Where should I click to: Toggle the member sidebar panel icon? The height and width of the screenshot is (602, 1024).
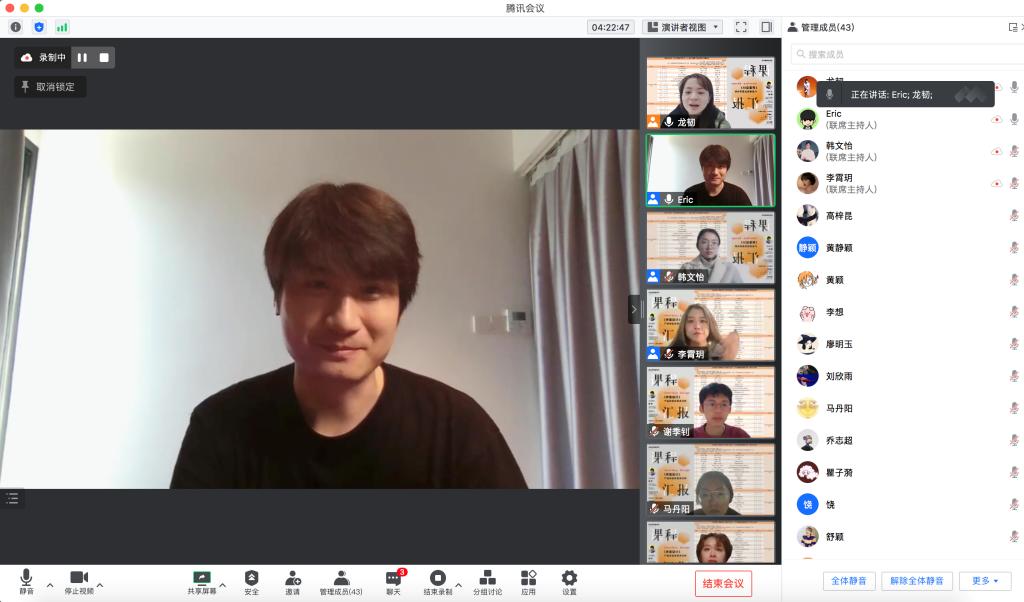pyautogui.click(x=766, y=27)
